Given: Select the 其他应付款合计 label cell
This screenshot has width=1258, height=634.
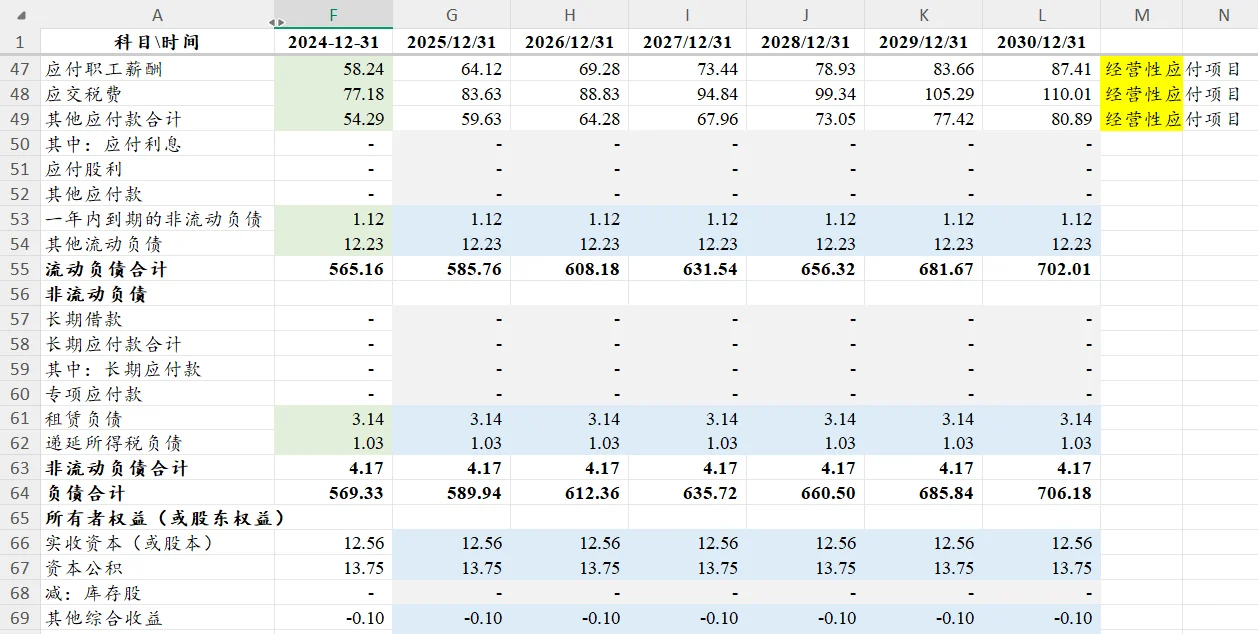Looking at the screenshot, I should (157, 119).
